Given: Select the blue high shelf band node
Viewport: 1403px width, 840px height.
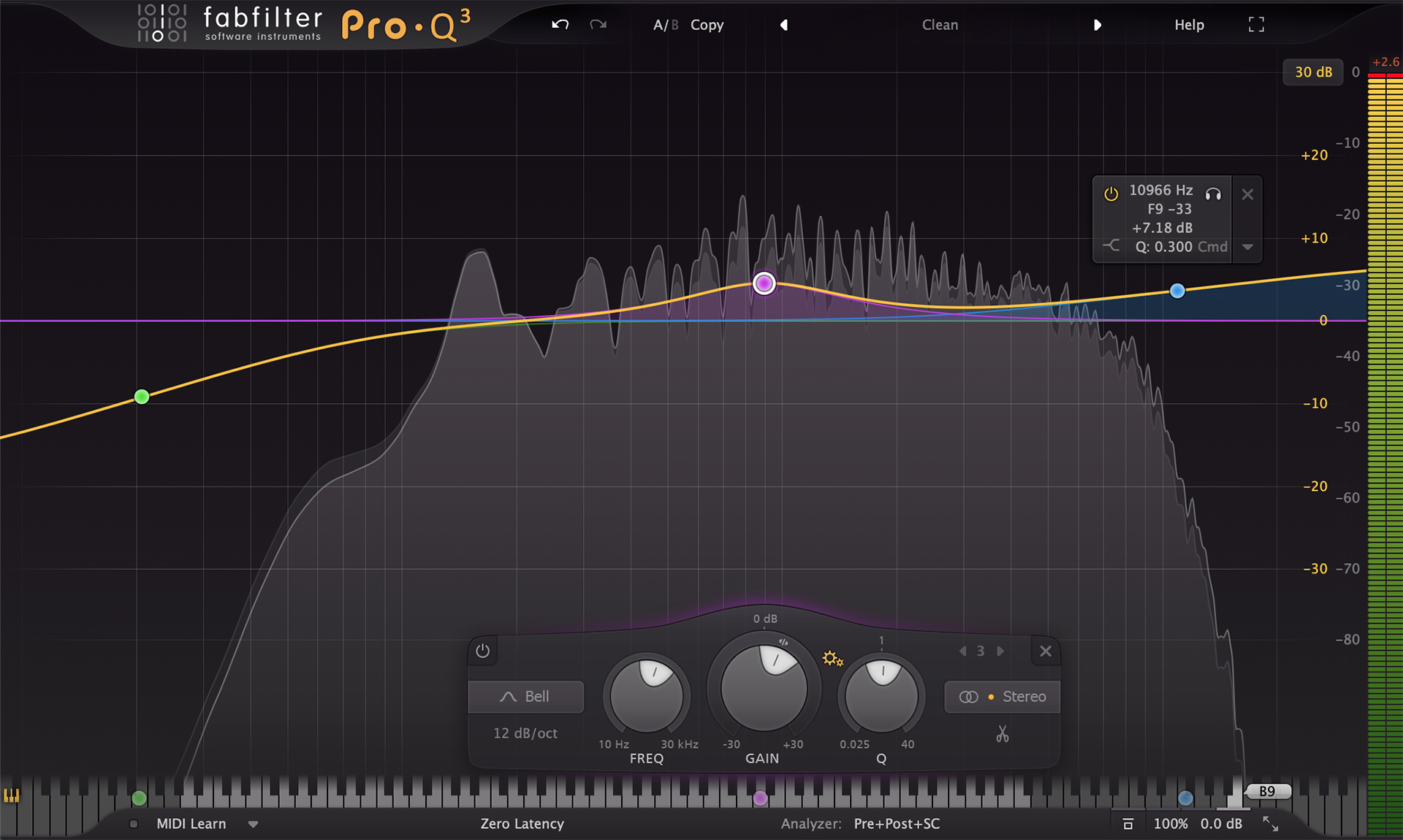Looking at the screenshot, I should pos(1177,291).
